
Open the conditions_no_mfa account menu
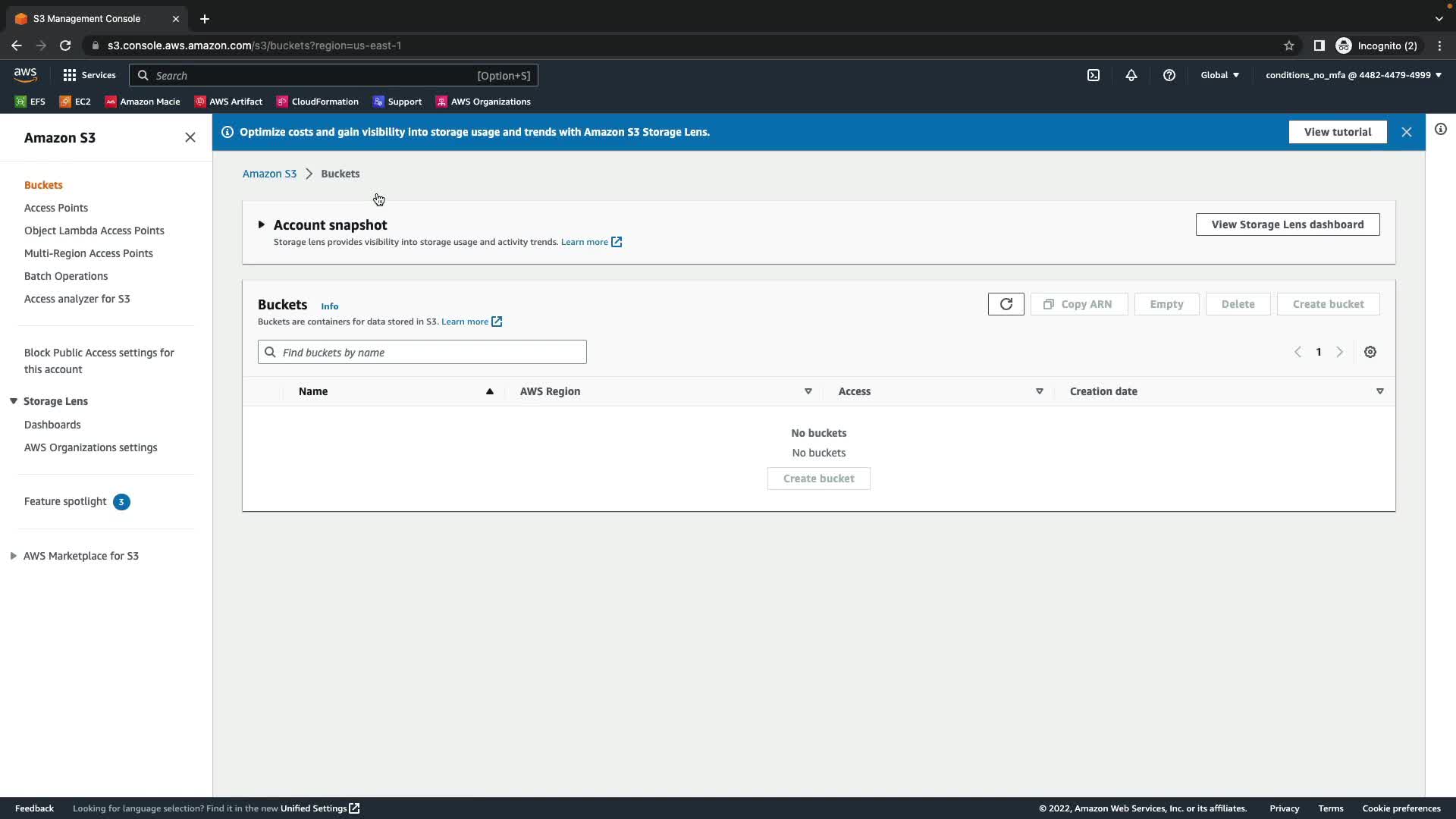point(1353,75)
